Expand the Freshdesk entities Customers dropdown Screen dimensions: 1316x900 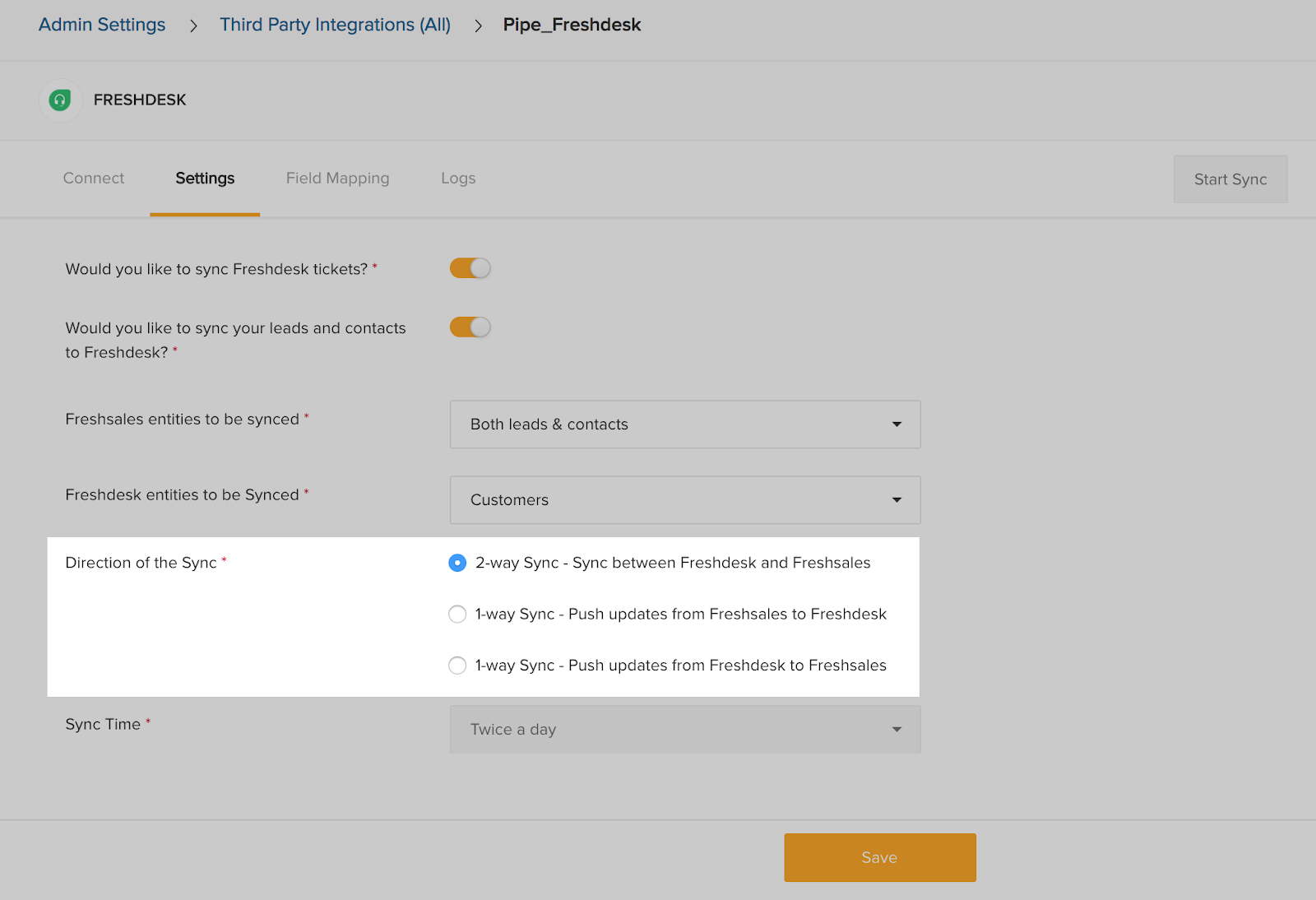tap(684, 500)
